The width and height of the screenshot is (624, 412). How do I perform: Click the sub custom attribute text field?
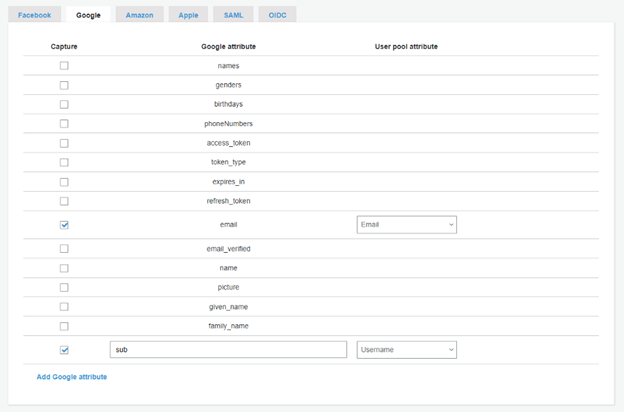point(228,350)
